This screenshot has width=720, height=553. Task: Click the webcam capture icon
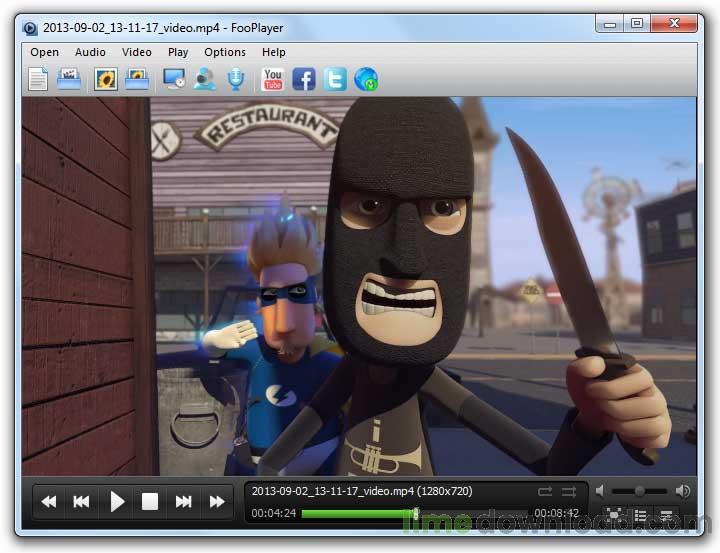205,79
